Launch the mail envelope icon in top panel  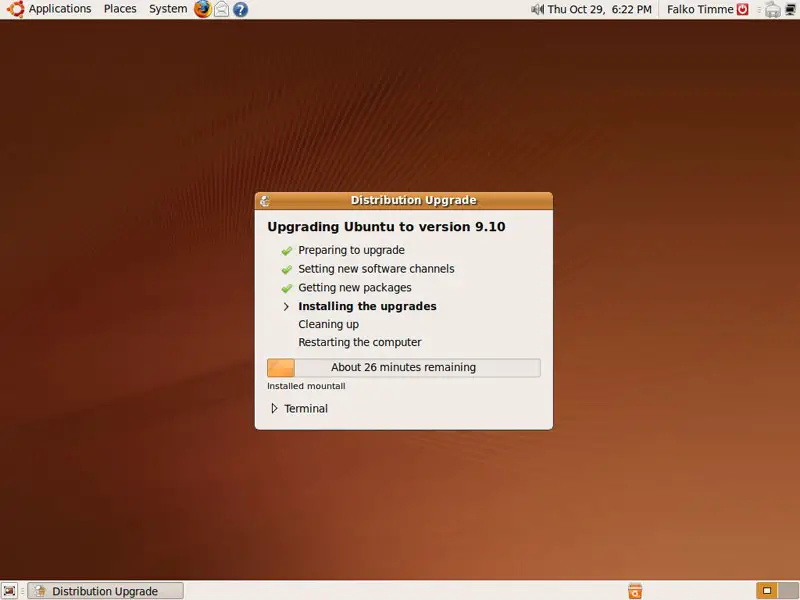(221, 9)
